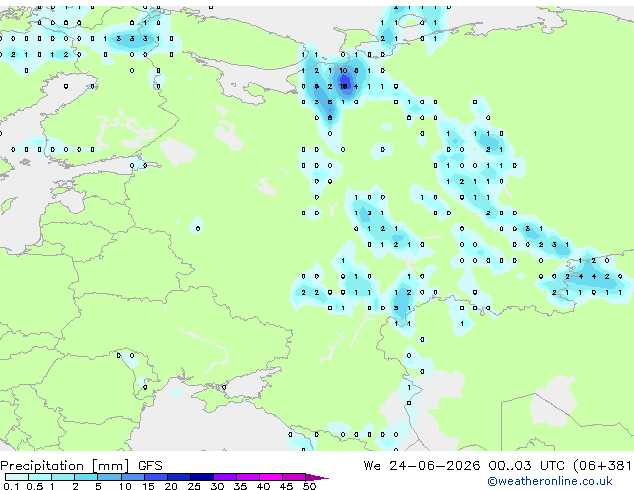Pick the 1–2 mm legend swatch

coord(63,477)
